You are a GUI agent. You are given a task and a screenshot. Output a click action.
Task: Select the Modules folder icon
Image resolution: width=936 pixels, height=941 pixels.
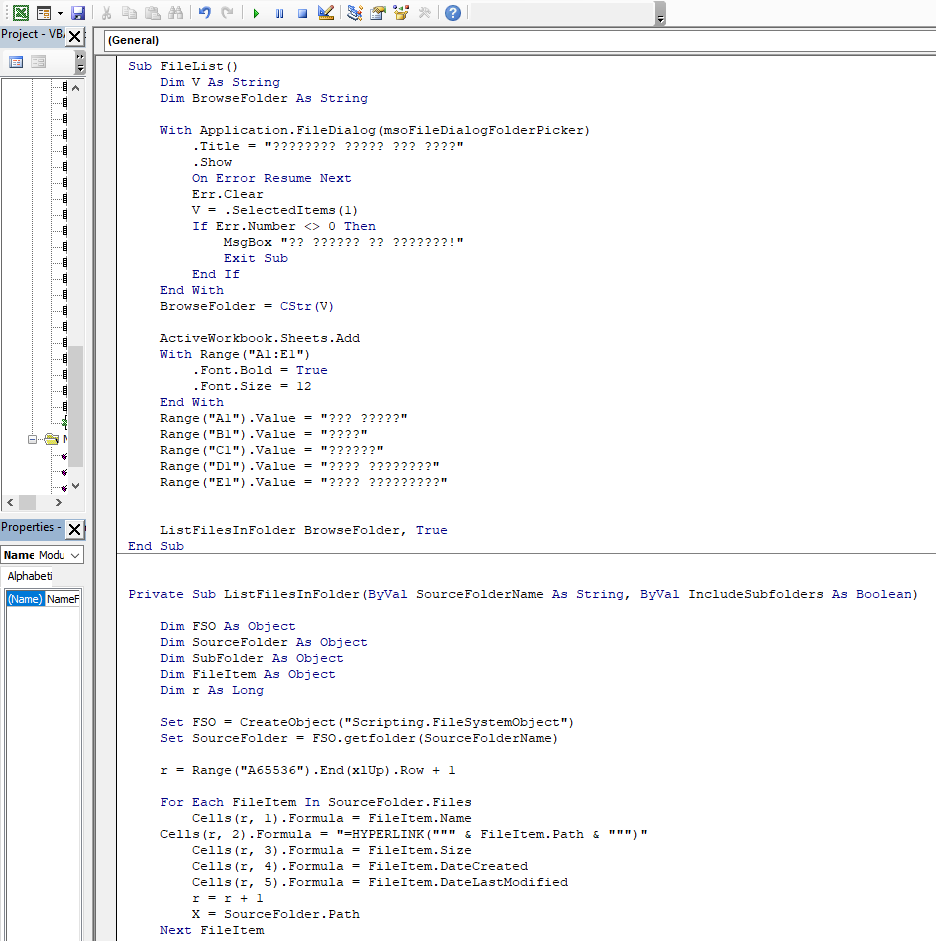tap(52, 439)
